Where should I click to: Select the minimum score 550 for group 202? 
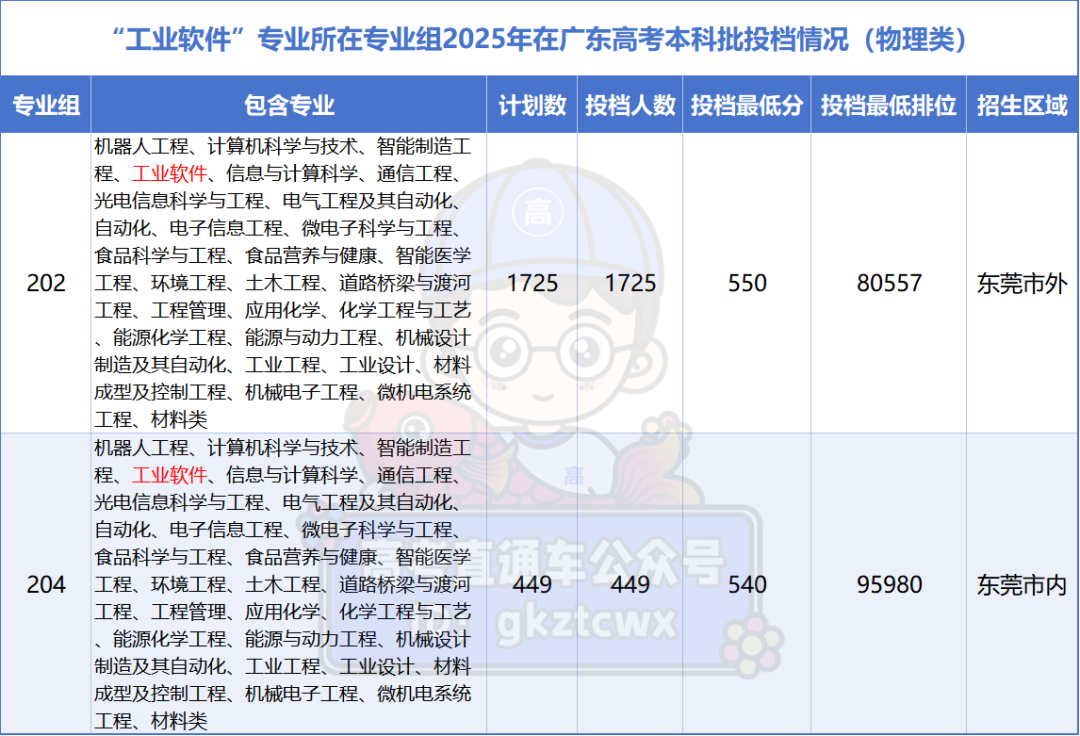746,283
